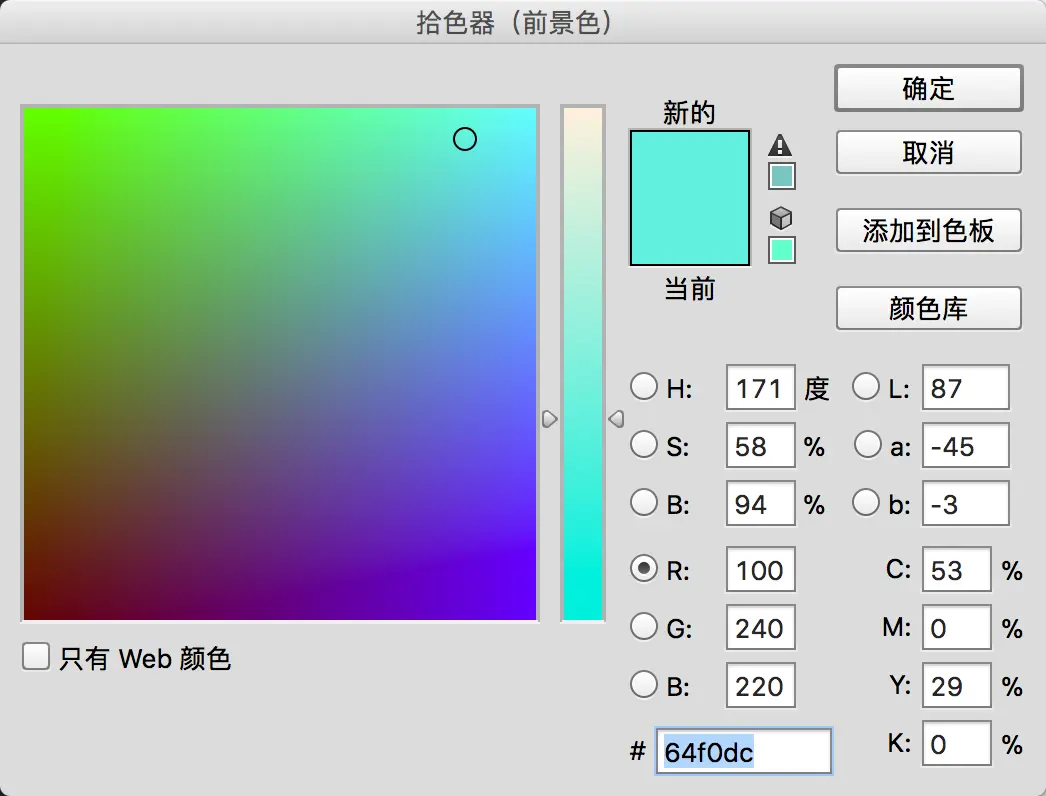Click the 取消 cancel button
Viewport: 1046px width, 796px height.
(x=929, y=152)
